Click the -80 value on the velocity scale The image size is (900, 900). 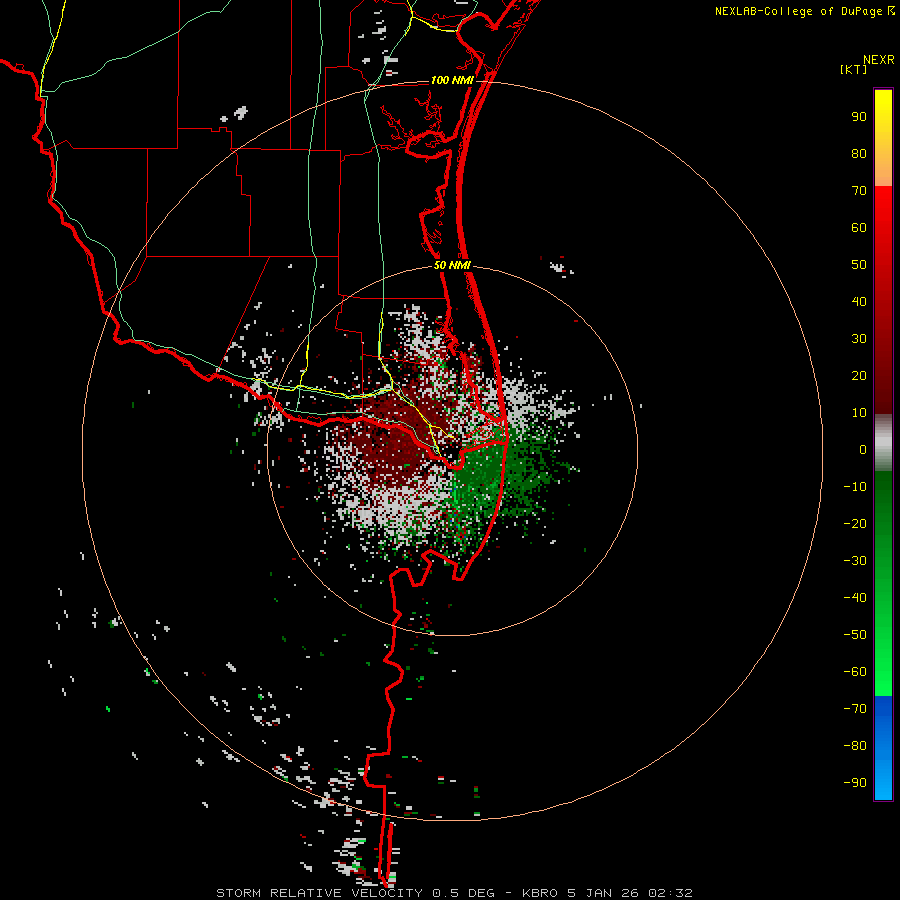point(855,746)
